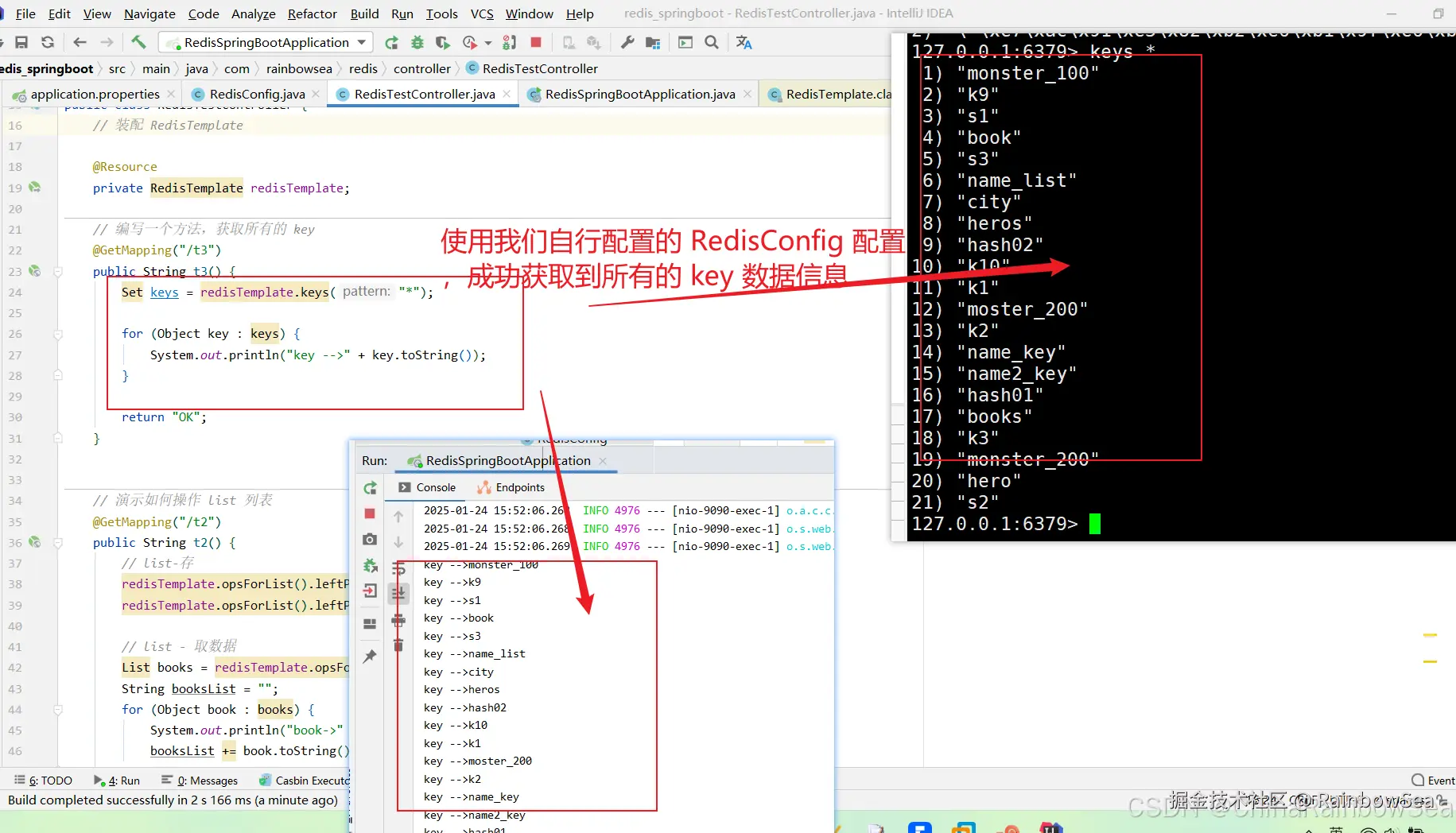Open the File menu
Viewport: 1456px width, 833px height.
(x=25, y=14)
